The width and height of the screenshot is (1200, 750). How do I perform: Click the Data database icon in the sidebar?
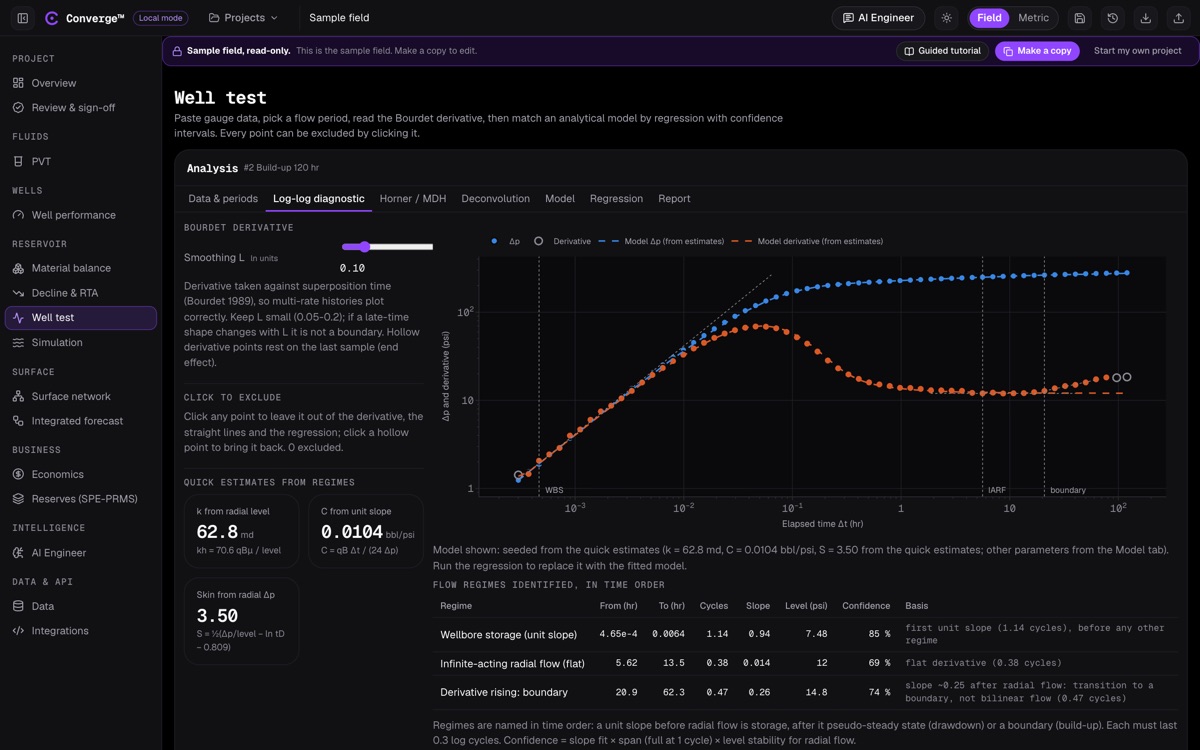click(18, 606)
